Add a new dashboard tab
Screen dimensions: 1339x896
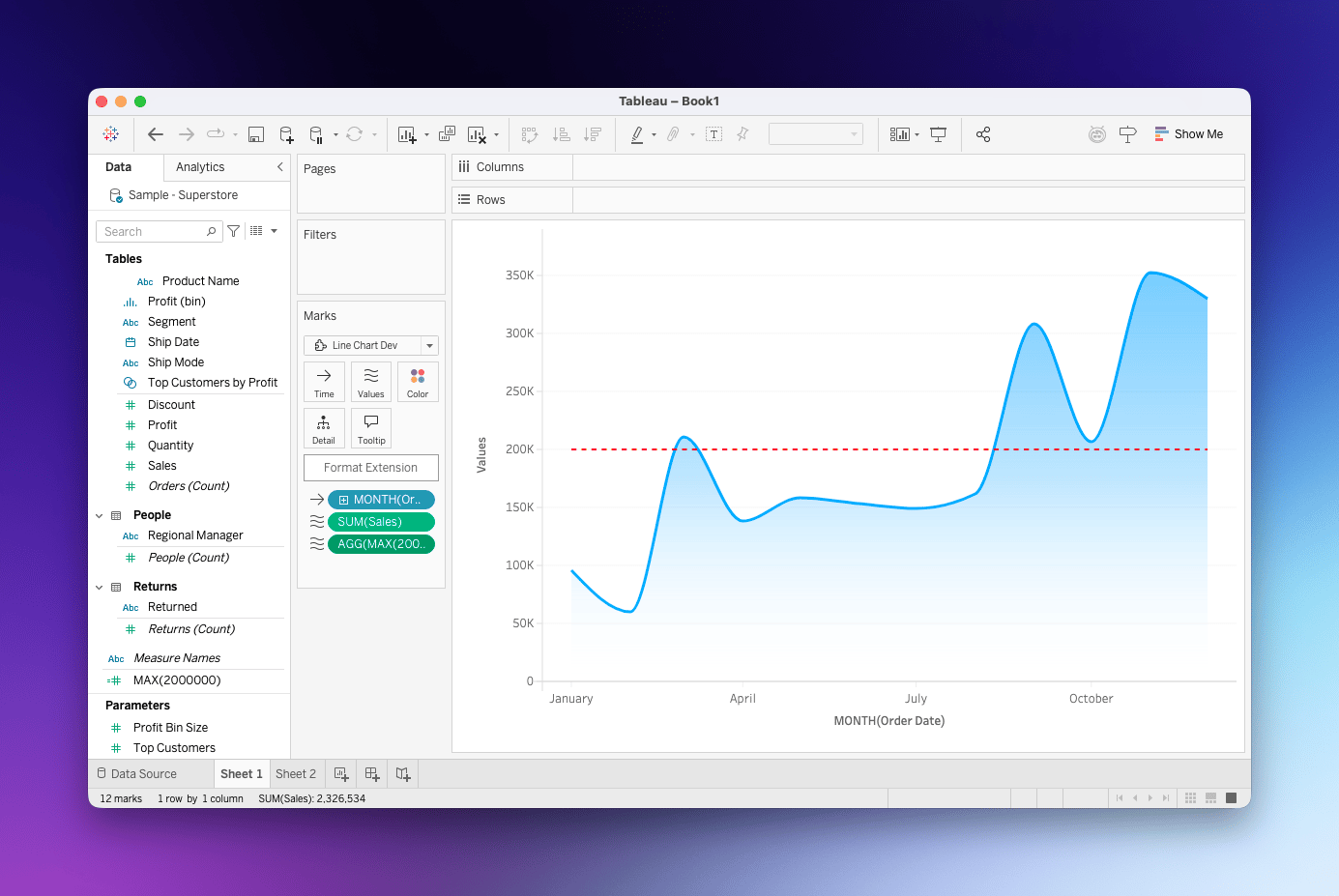[372, 774]
